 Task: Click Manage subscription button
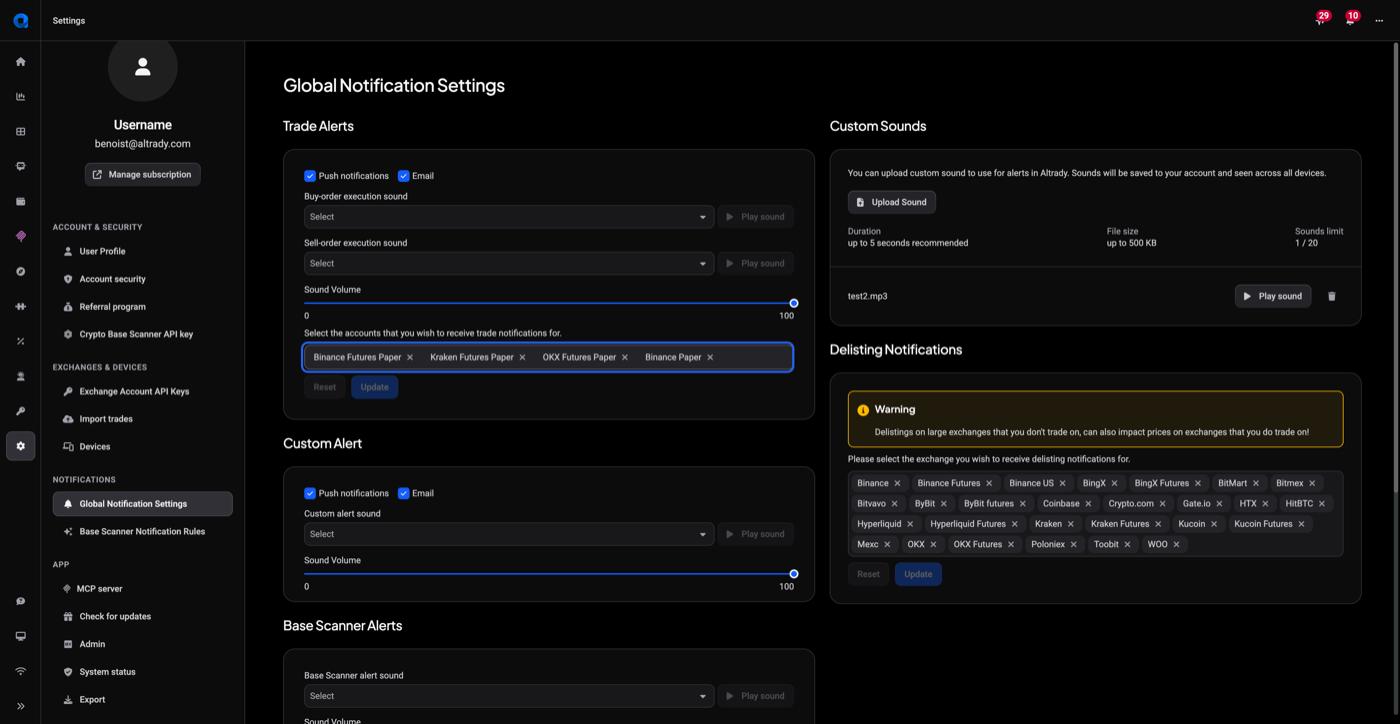142,174
